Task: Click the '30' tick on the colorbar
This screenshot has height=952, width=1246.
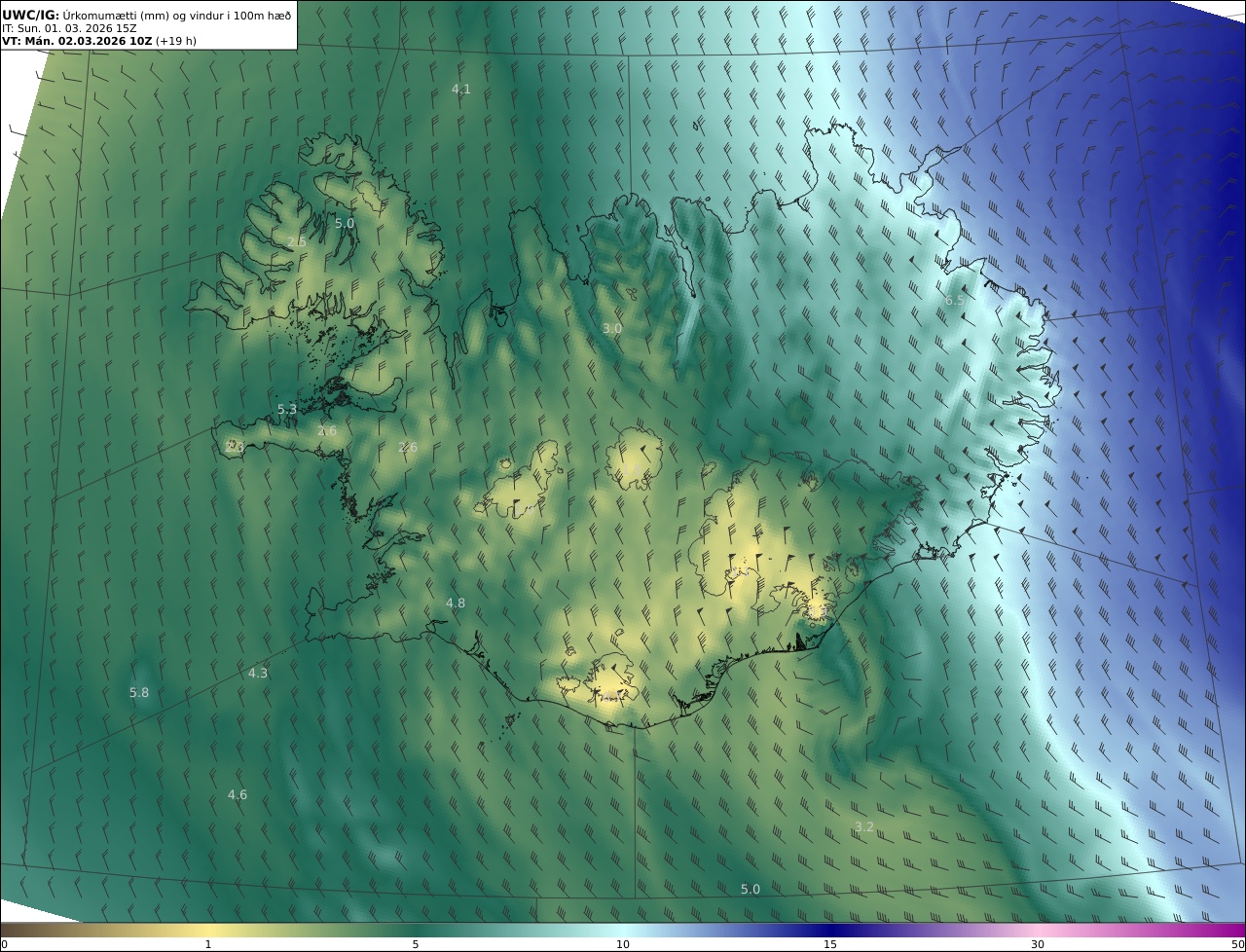Action: (1038, 944)
